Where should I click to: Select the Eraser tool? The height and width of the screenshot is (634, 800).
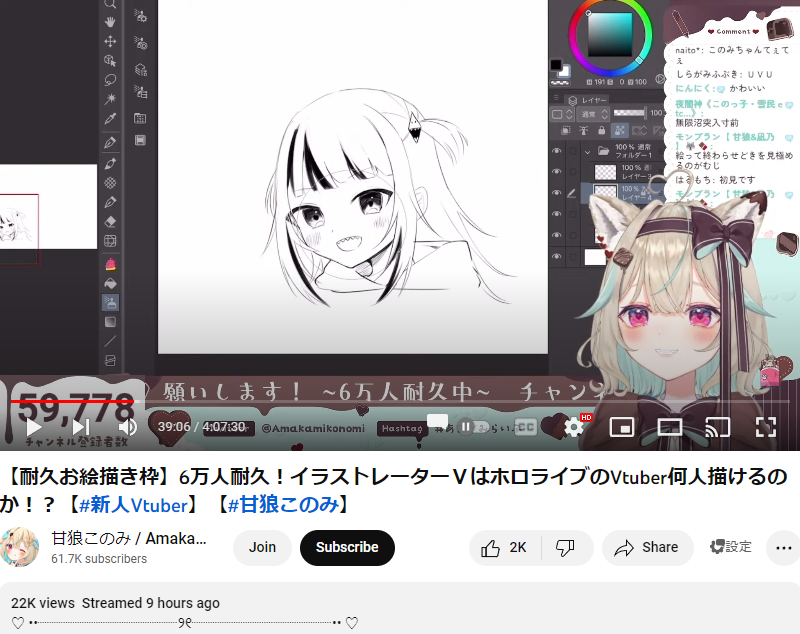click(110, 222)
